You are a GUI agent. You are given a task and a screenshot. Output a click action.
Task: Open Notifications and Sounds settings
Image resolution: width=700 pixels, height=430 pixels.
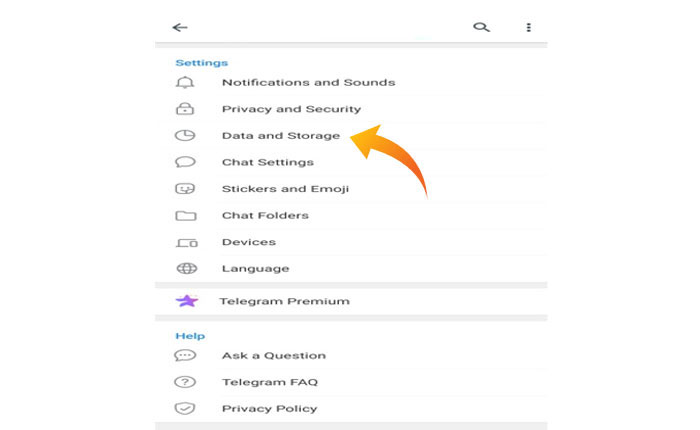[x=308, y=83]
